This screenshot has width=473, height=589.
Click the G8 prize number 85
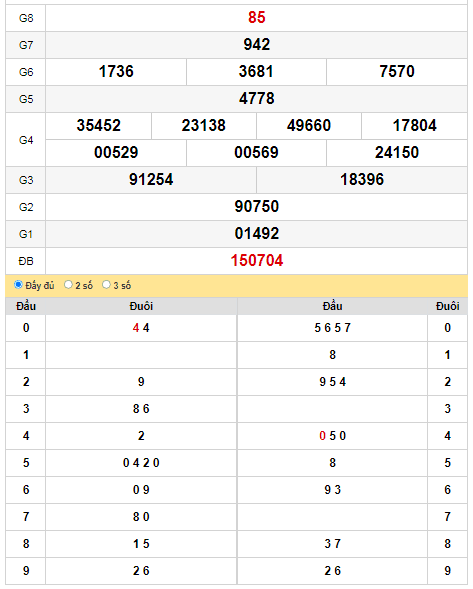point(257,17)
